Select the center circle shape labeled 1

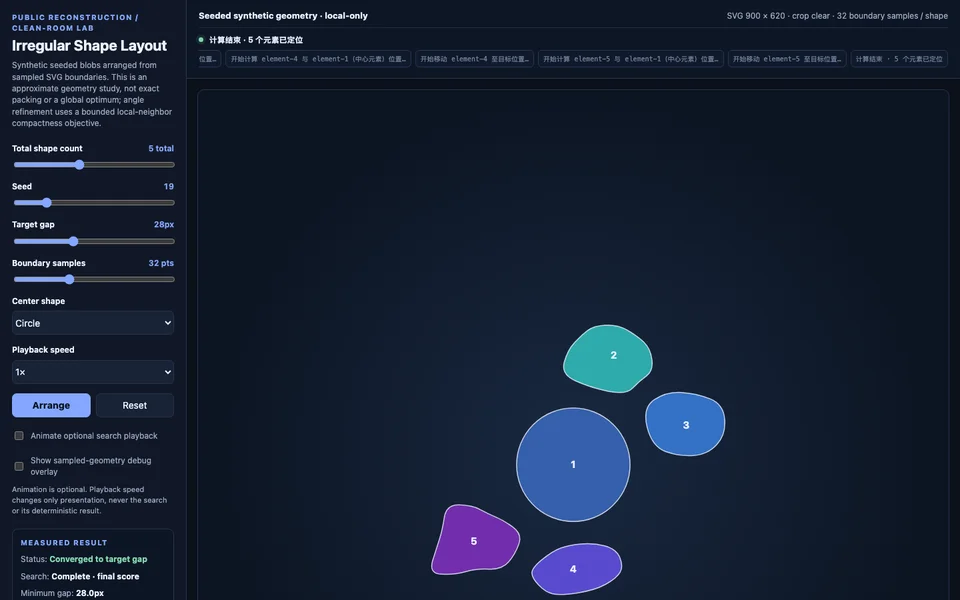[x=573, y=465]
